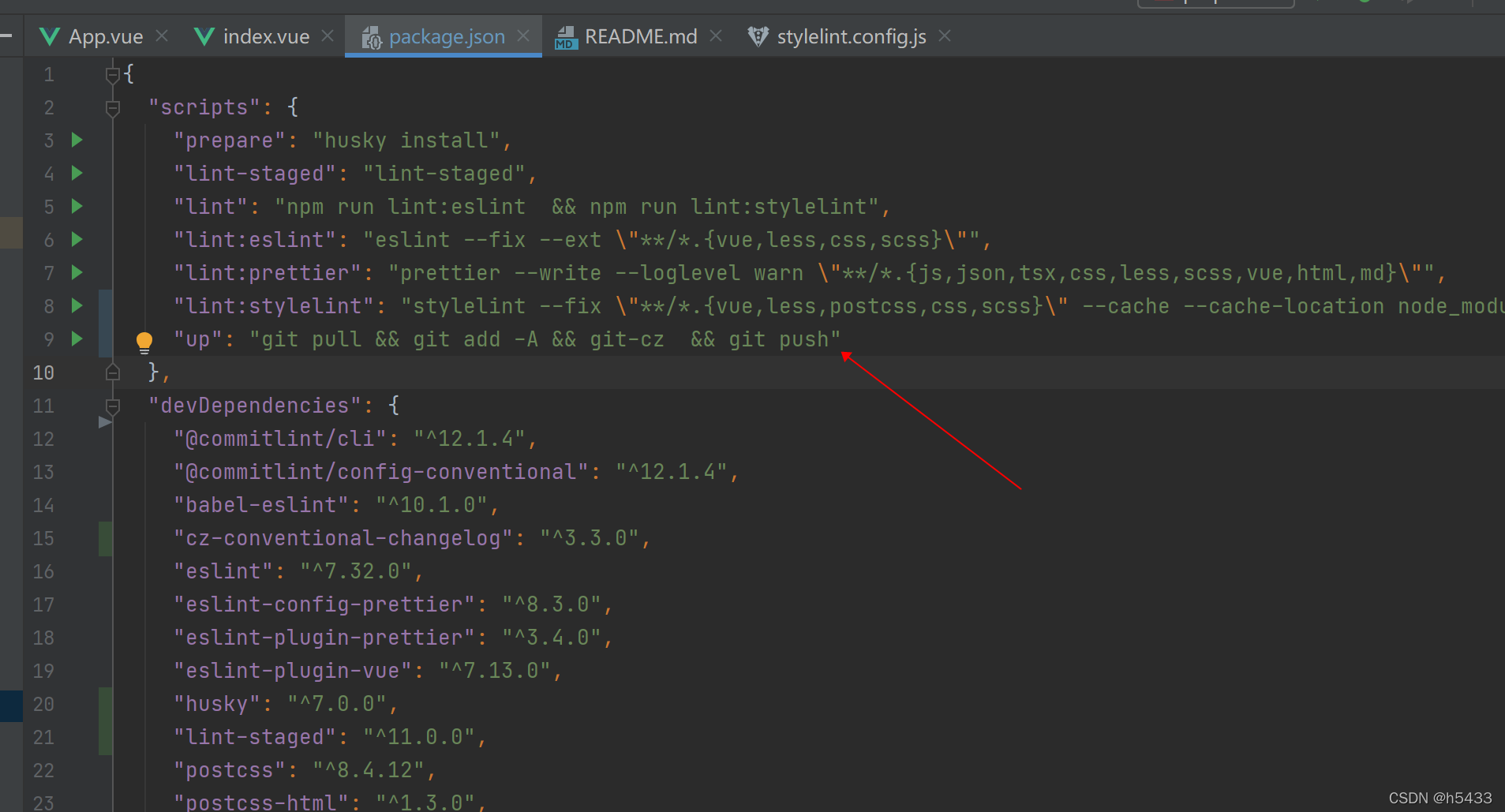The width and height of the screenshot is (1505, 812).
Task: Click the "@commitlint/cli" dependency name
Action: click(x=280, y=439)
